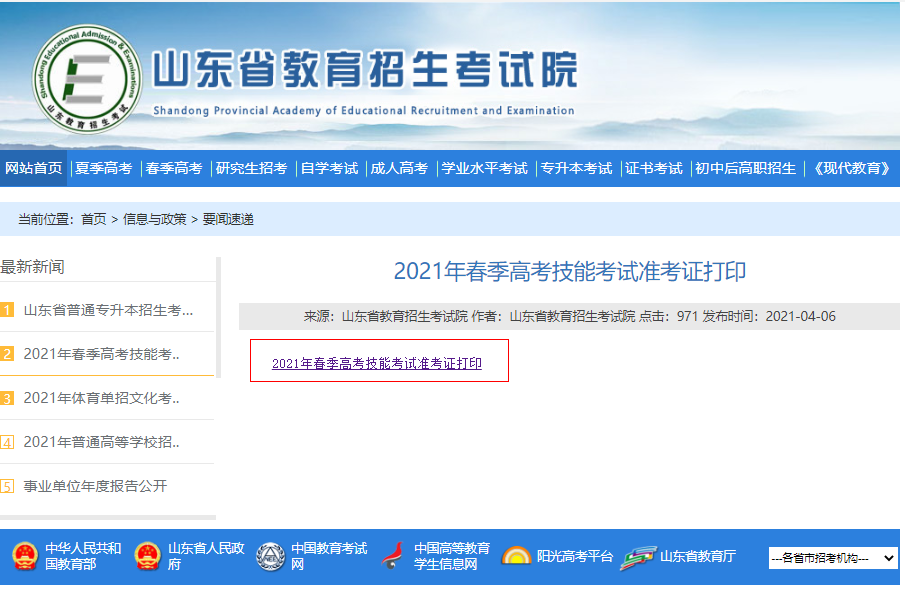The image size is (905, 590).
Task: Click the 山东省人民政府 emblem icon
Action: click(x=147, y=557)
